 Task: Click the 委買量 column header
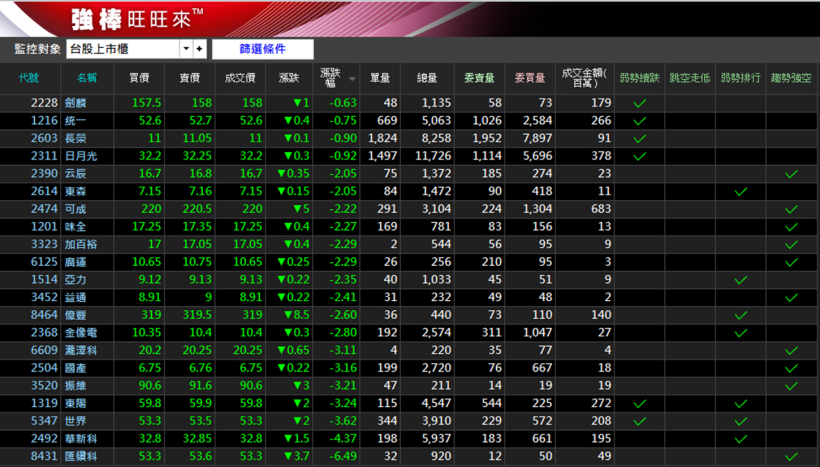point(530,78)
